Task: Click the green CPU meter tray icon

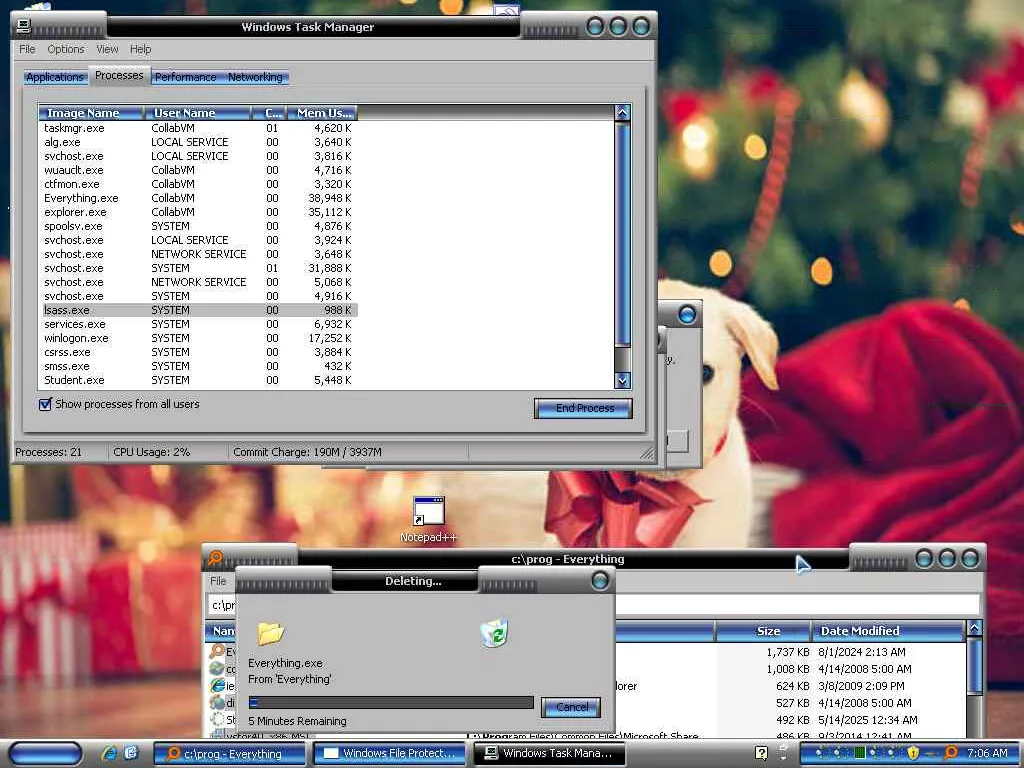Action: pos(860,753)
